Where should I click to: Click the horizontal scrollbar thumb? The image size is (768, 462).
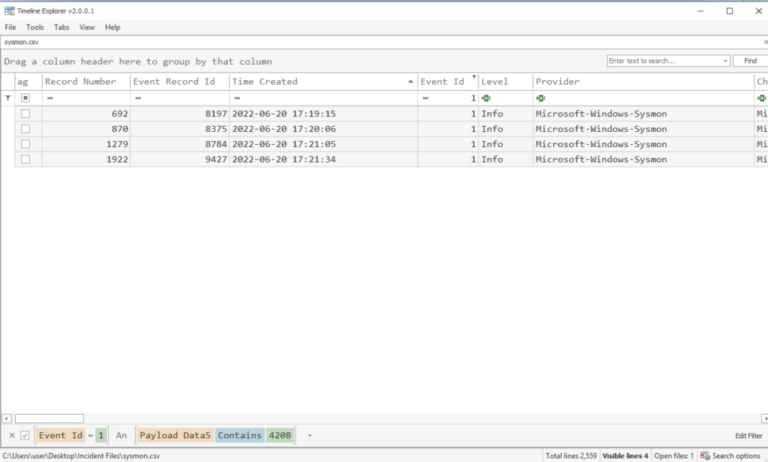[49, 418]
